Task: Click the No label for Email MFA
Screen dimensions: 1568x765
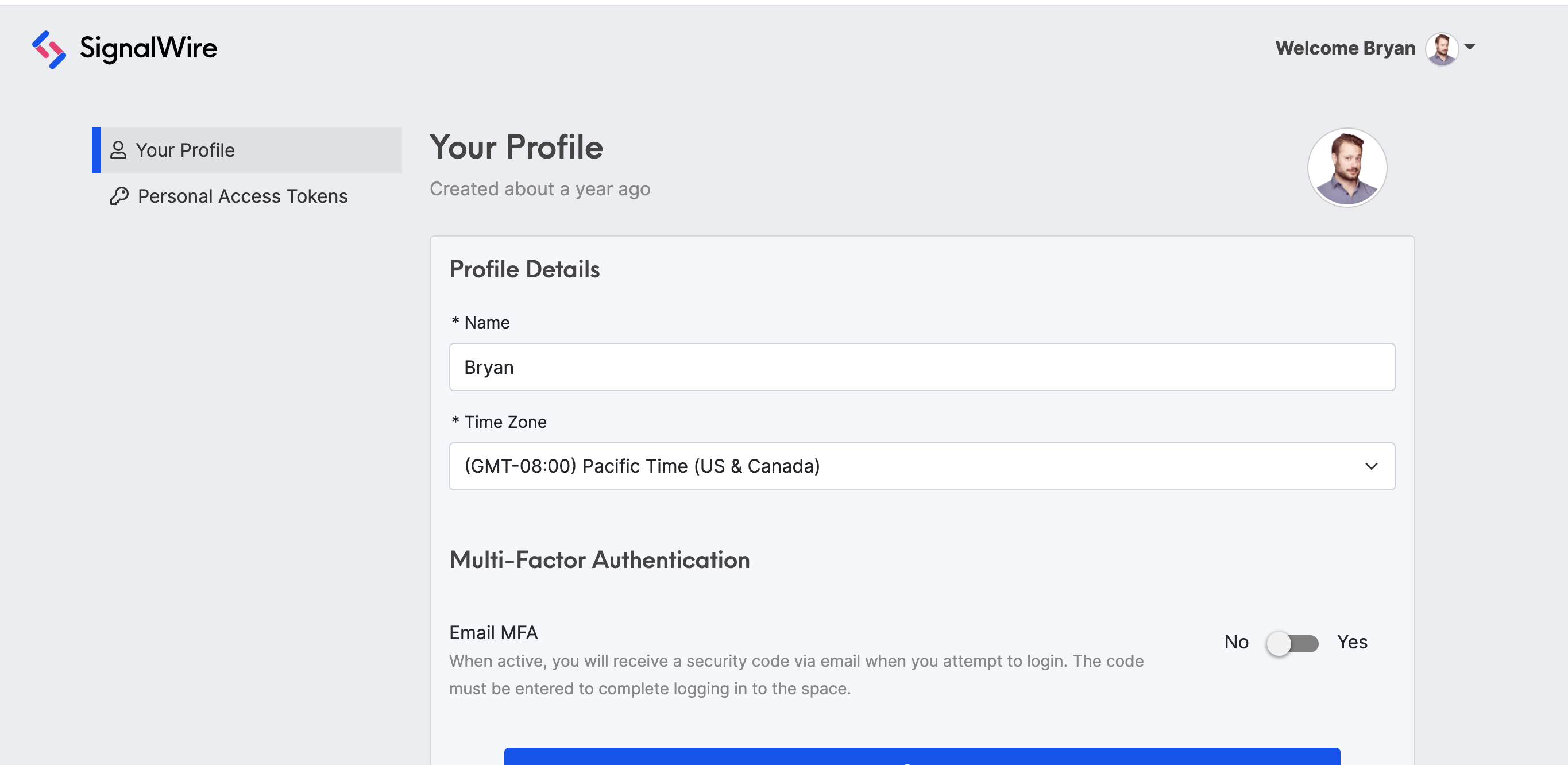Action: [1235, 642]
